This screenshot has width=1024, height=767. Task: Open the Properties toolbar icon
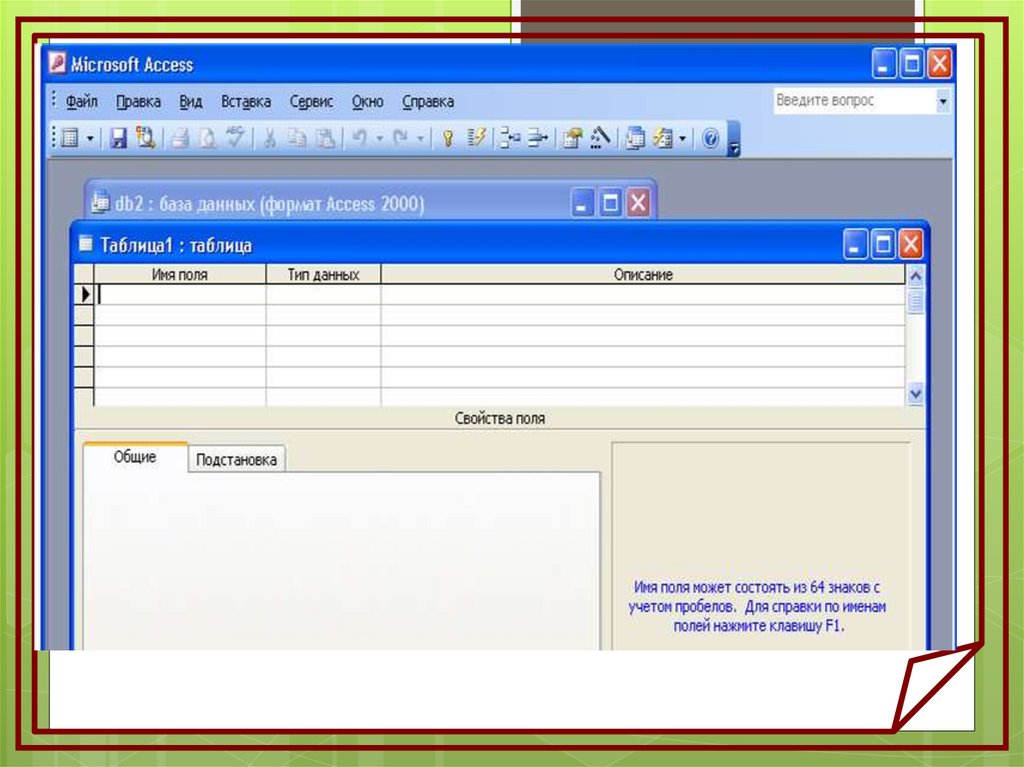(572, 138)
